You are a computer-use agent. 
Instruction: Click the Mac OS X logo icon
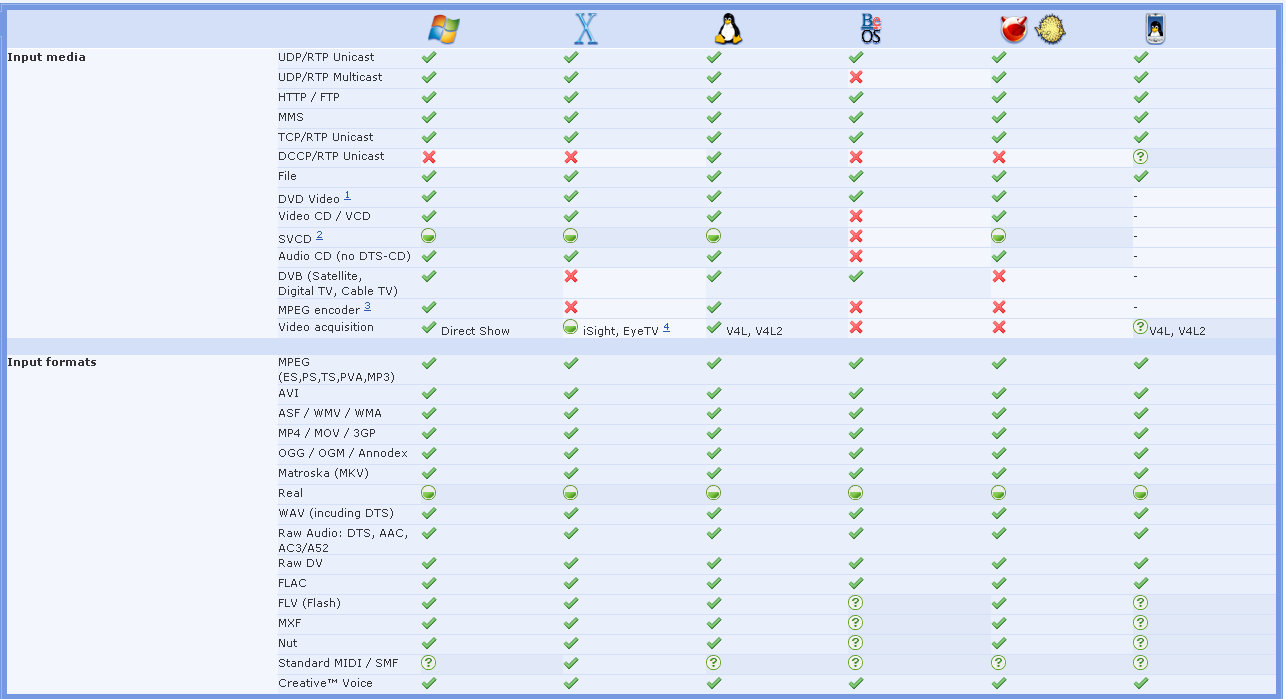pyautogui.click(x=585, y=29)
